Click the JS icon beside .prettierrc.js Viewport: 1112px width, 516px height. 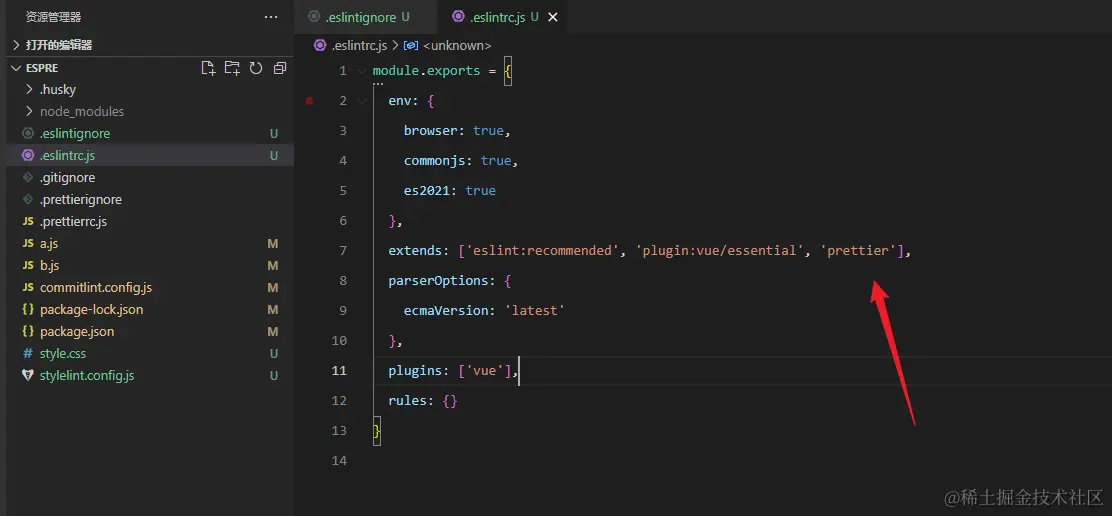pyautogui.click(x=28, y=221)
